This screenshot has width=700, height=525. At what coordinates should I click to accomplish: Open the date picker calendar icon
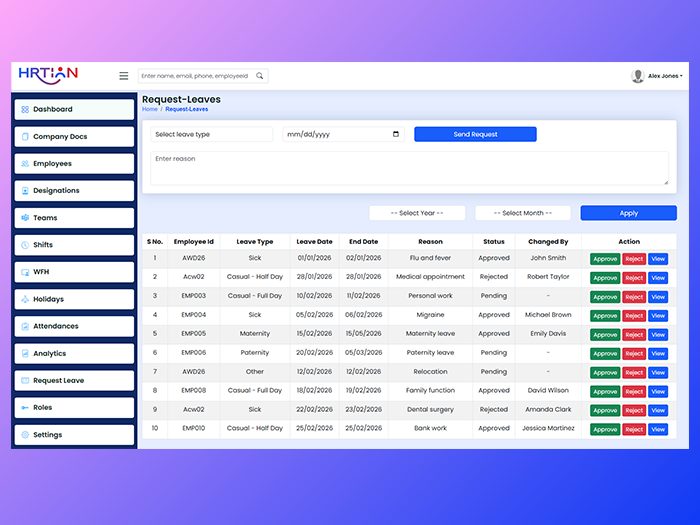coord(396,134)
